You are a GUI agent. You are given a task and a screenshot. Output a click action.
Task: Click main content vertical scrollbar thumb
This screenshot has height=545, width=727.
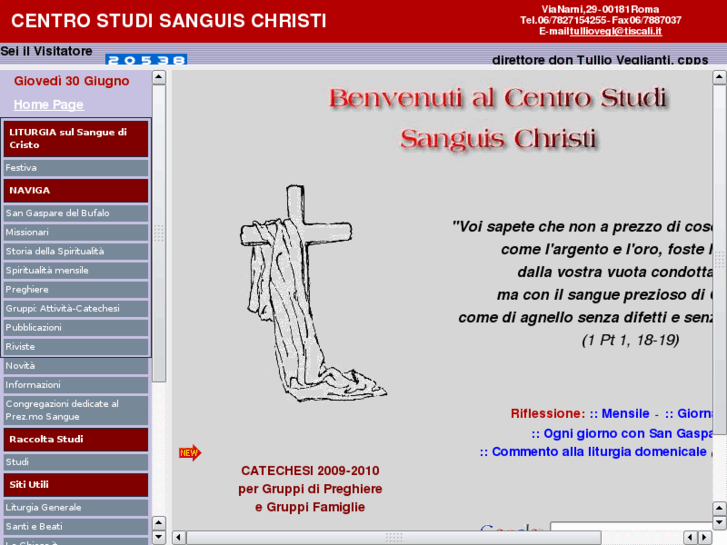coord(720,260)
